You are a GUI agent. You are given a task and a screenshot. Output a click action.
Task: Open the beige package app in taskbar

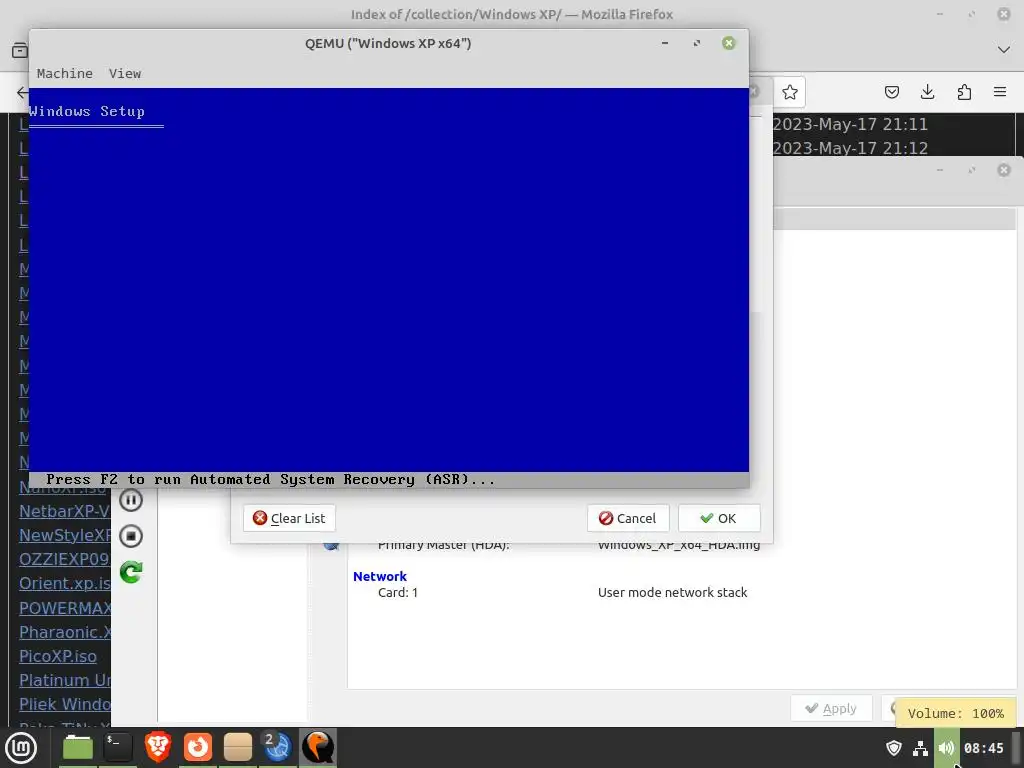pos(237,748)
